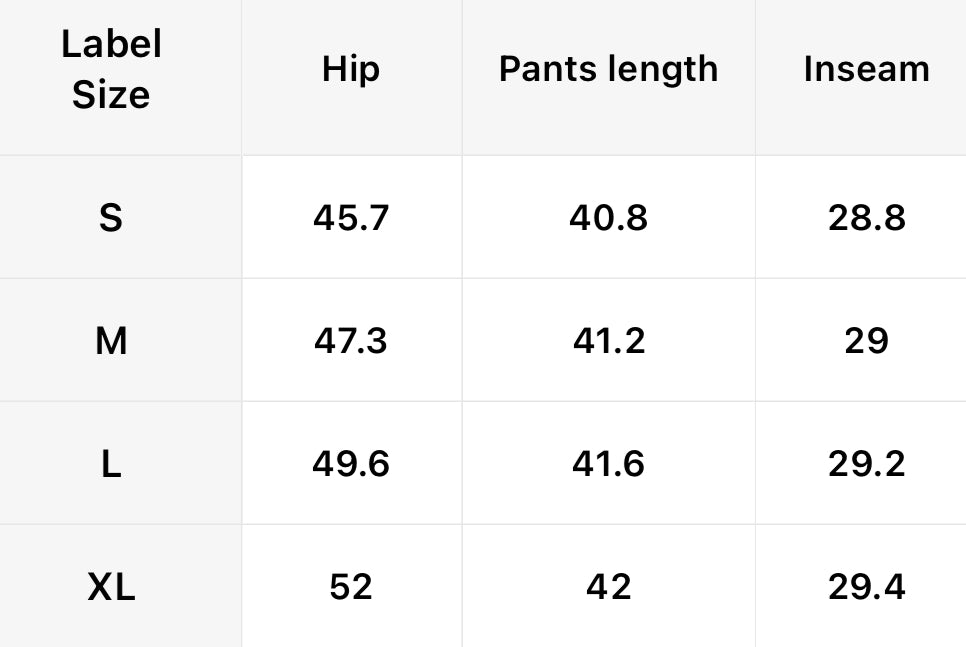Image resolution: width=966 pixels, height=647 pixels.
Task: Click inseam value 29.2
Action: [x=866, y=464]
